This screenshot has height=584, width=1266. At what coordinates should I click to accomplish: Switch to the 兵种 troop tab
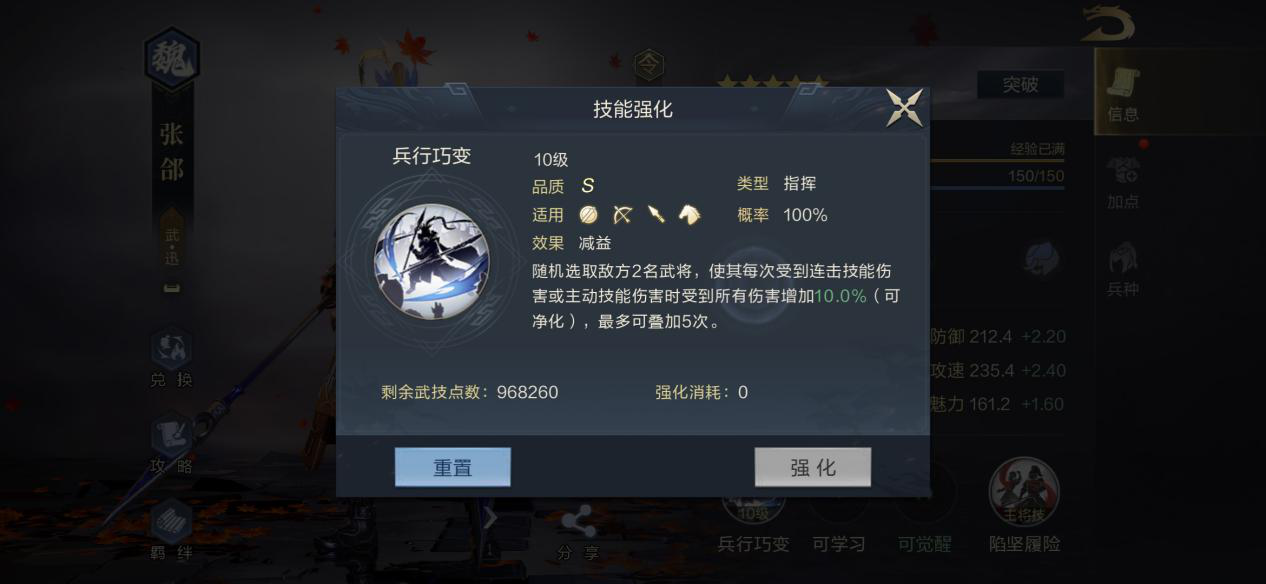(x=1123, y=270)
